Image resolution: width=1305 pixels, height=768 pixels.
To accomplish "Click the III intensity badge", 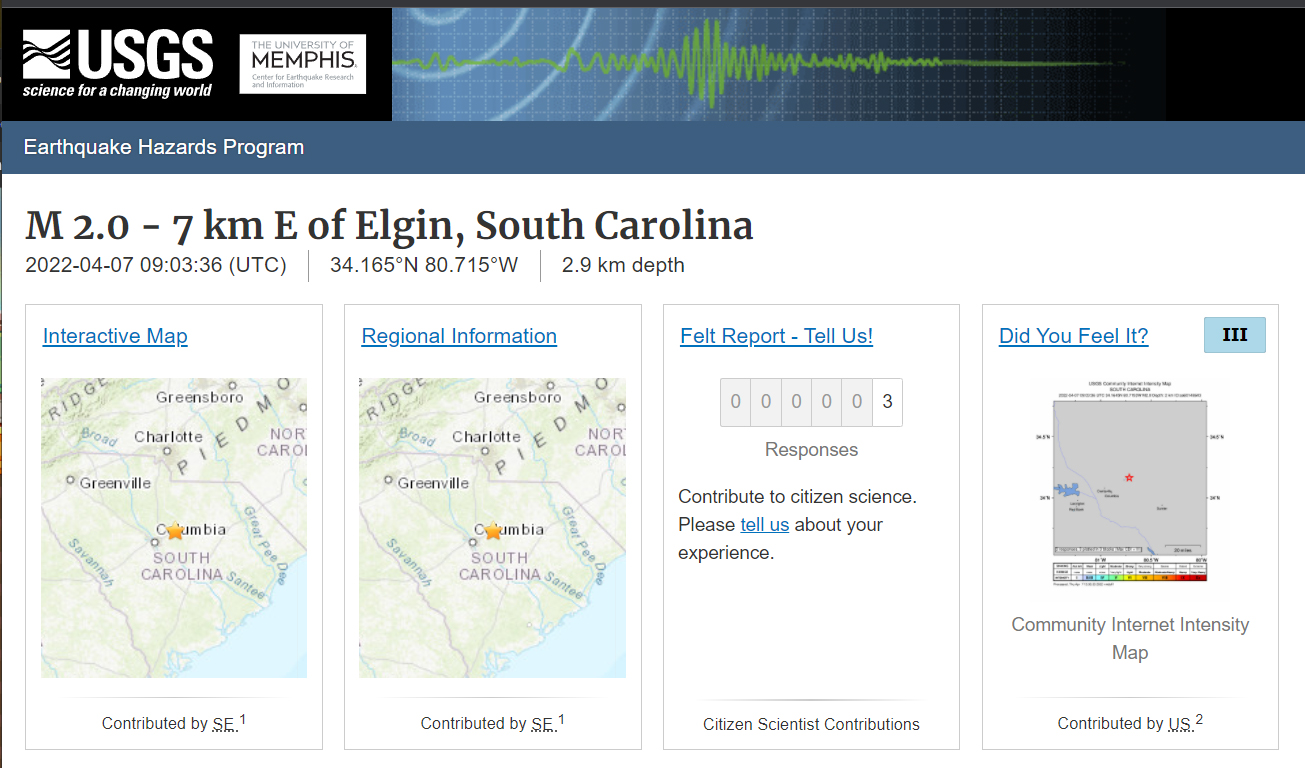I will 1234,335.
